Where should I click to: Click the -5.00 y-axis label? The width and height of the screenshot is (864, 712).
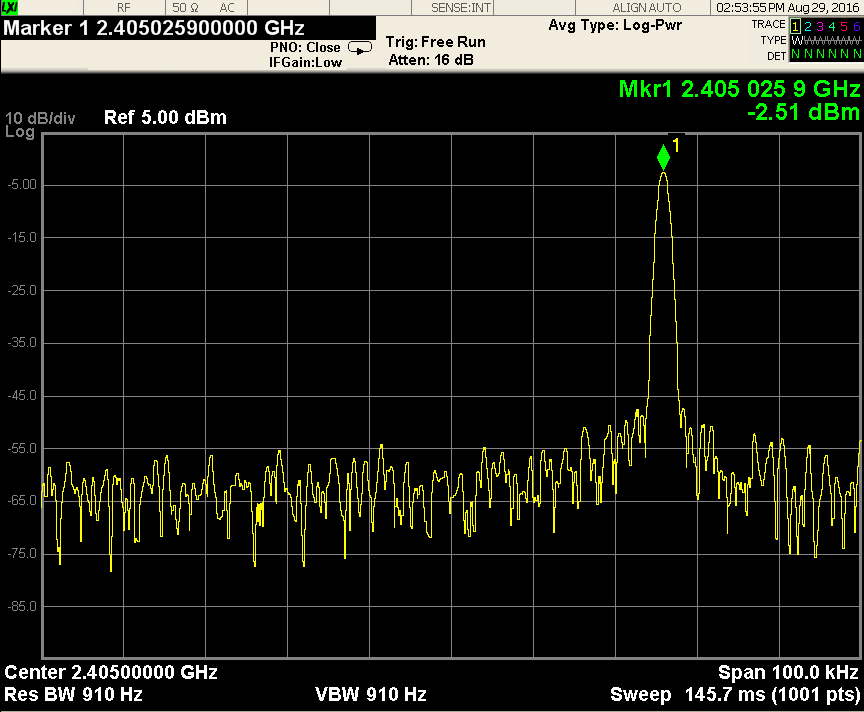tap(22, 185)
